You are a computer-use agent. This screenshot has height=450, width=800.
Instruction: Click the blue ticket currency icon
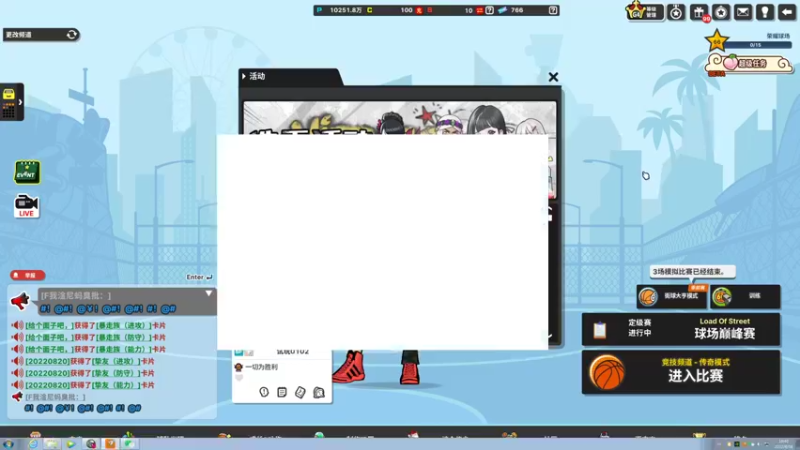503,10
